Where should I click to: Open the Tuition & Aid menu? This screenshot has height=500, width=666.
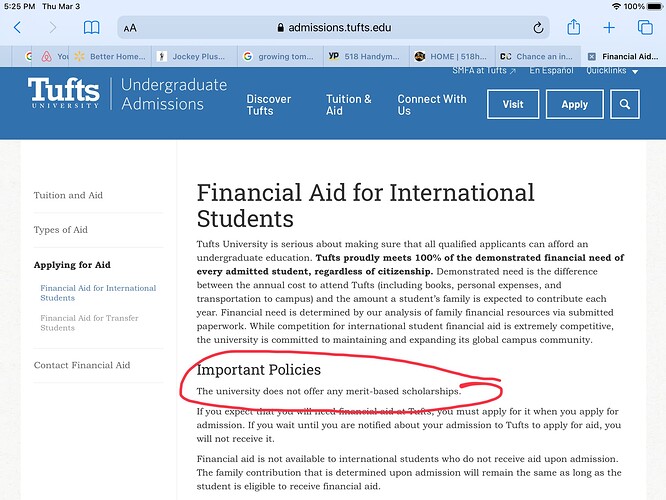click(x=349, y=105)
